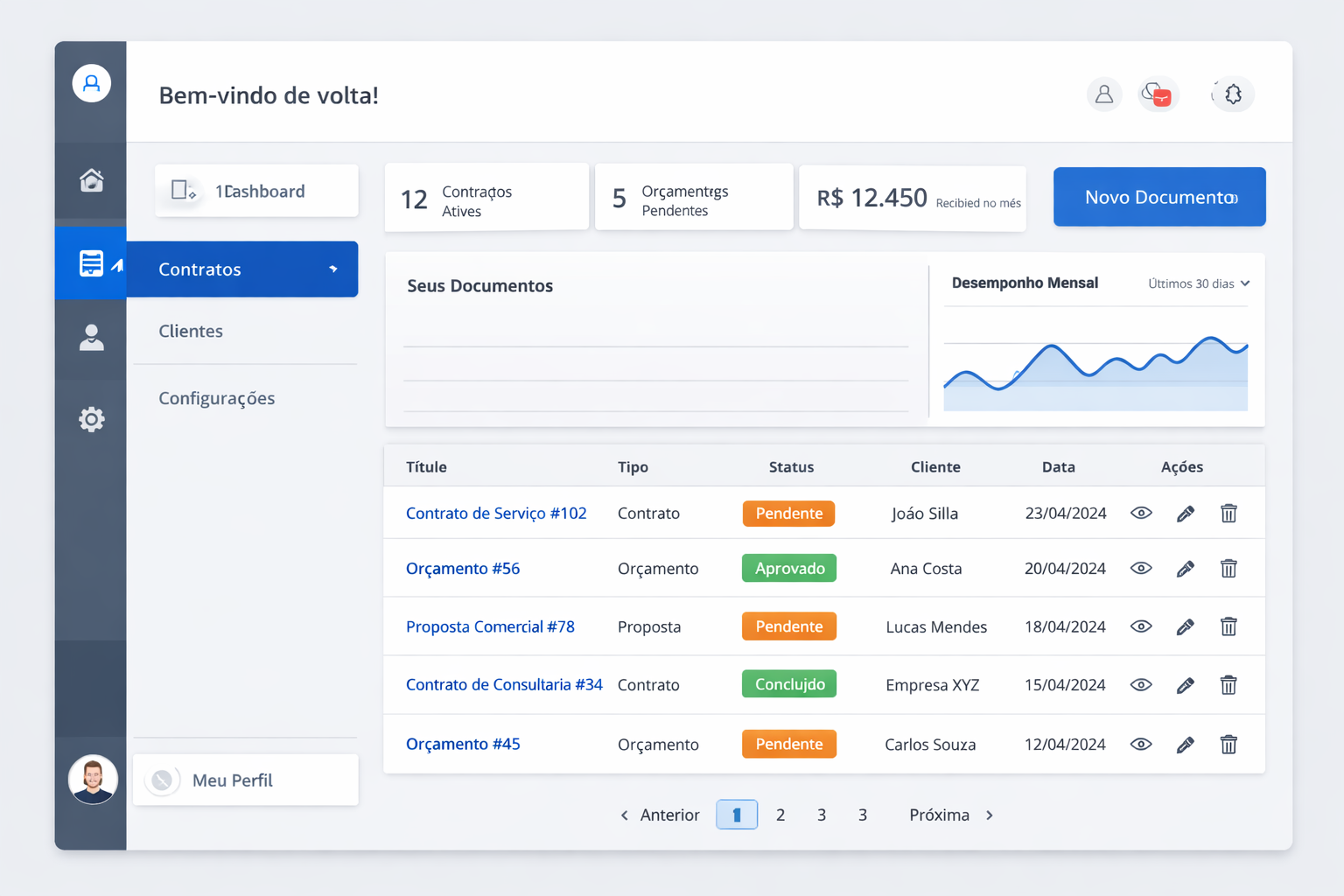
Task: Click the Anterior pagination button
Action: pos(669,815)
